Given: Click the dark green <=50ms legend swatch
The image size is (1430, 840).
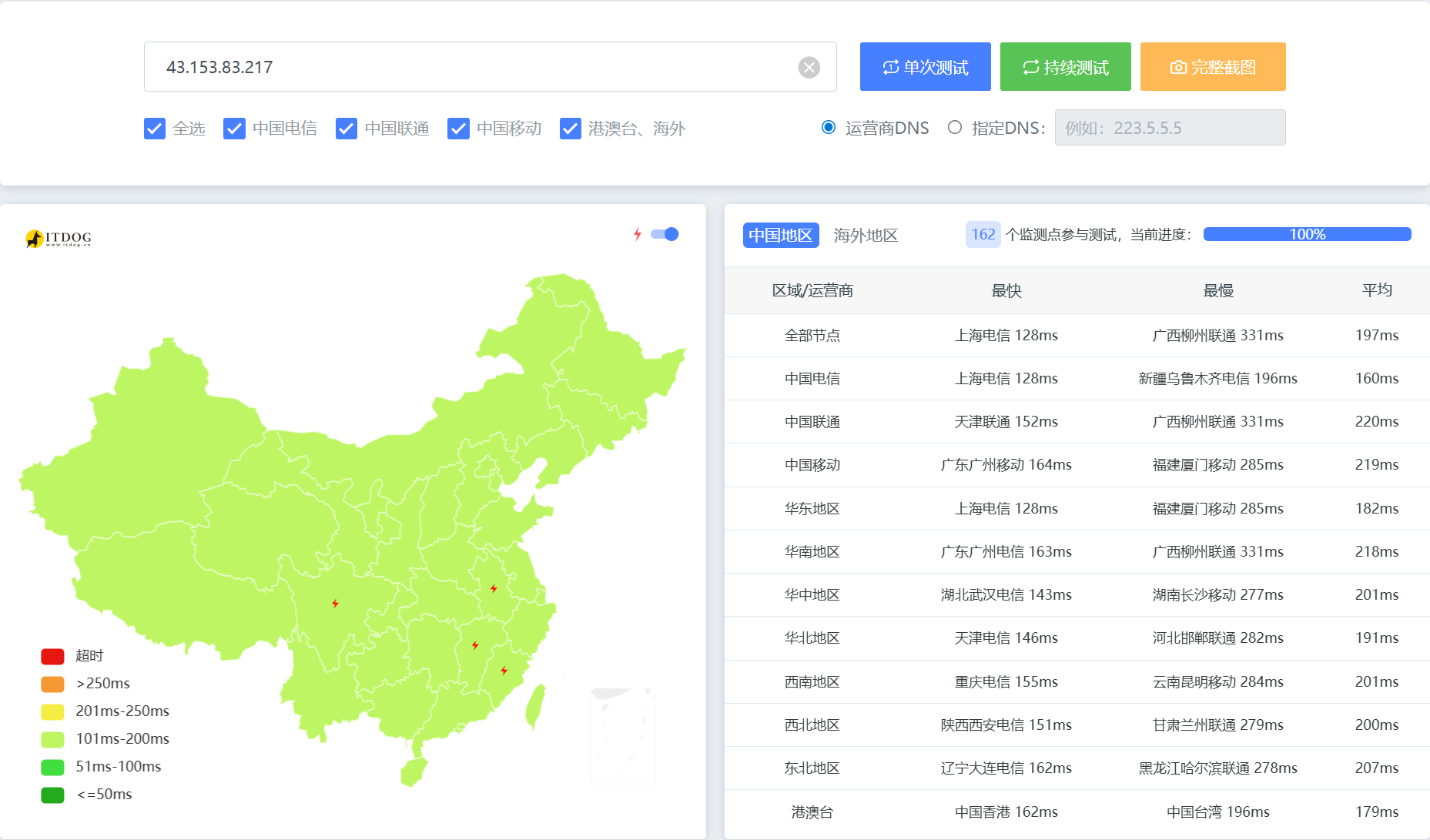Looking at the screenshot, I should [52, 795].
